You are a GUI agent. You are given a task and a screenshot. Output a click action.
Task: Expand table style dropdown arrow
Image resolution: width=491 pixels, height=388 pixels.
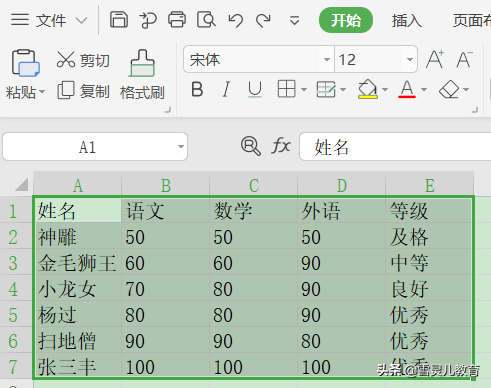343,89
